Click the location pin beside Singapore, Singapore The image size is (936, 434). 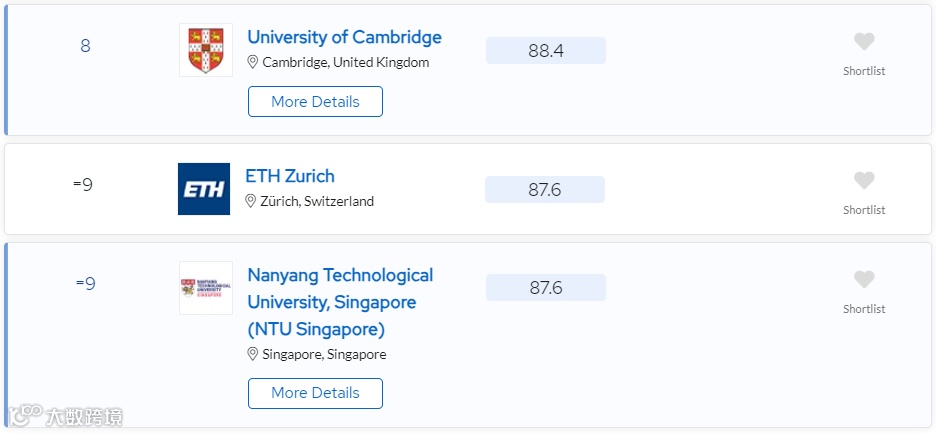pyautogui.click(x=253, y=354)
